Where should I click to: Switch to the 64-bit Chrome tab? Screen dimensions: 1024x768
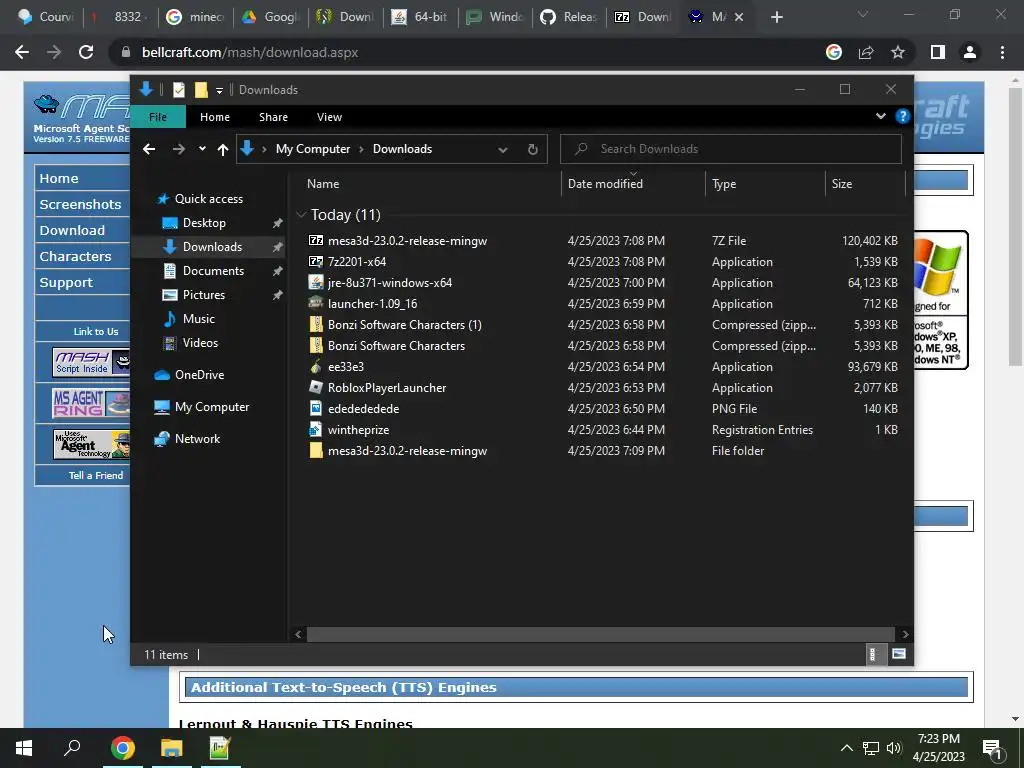[x=419, y=17]
